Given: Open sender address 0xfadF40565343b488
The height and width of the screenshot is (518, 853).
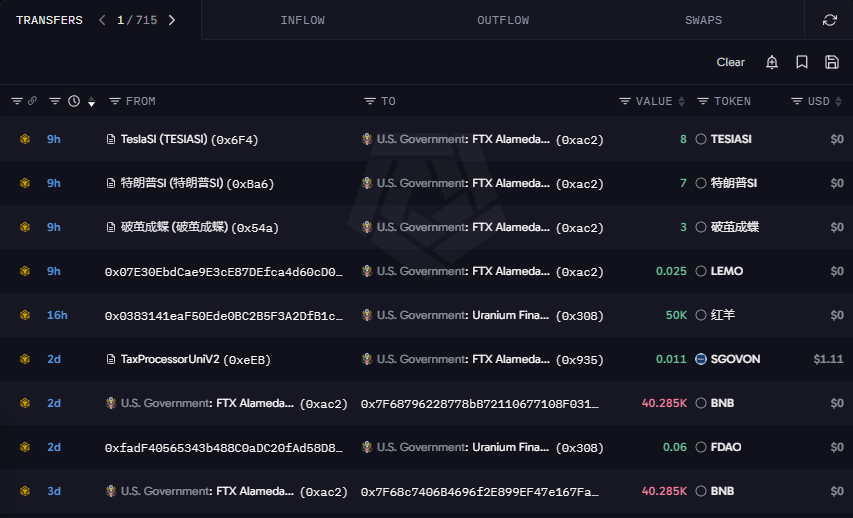Looking at the screenshot, I should pyautogui.click(x=224, y=448).
